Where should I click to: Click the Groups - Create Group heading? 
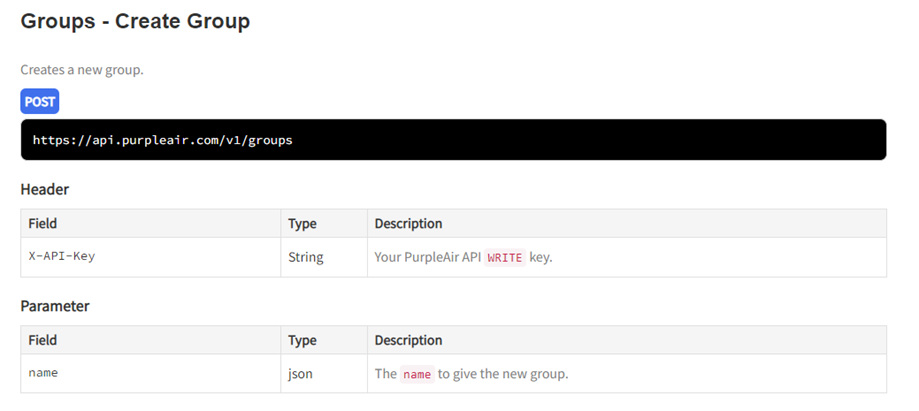(135, 21)
